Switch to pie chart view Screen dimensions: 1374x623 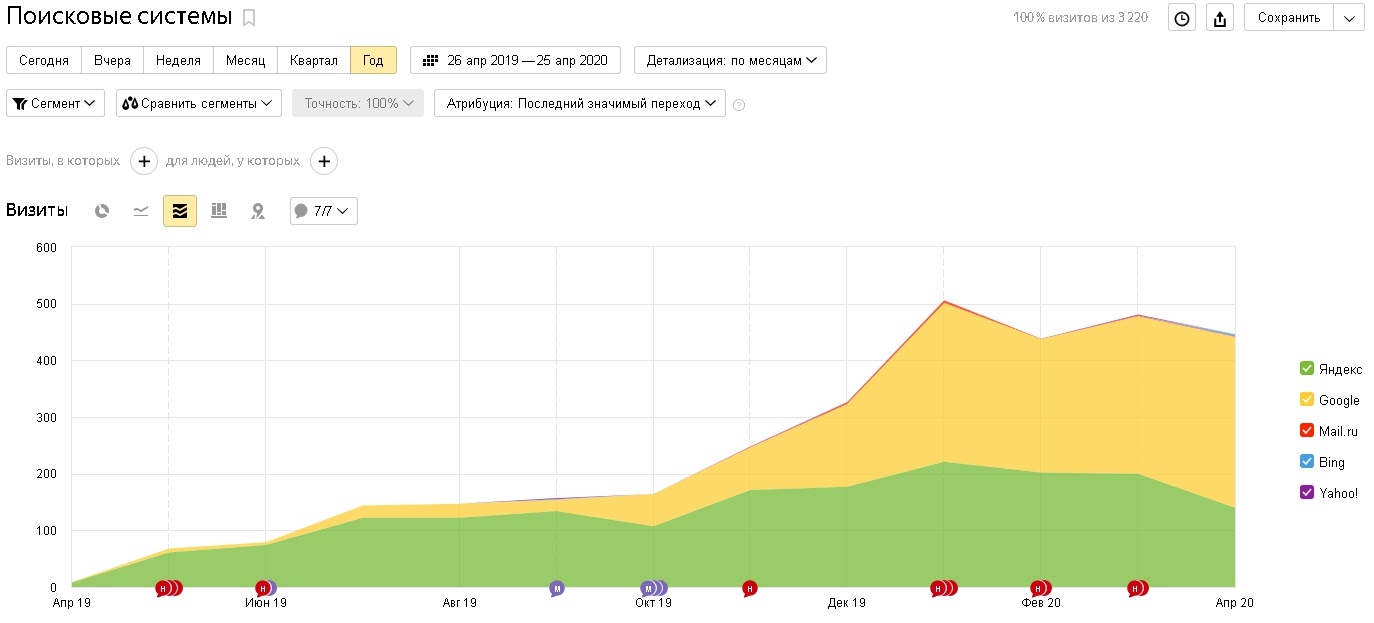102,211
